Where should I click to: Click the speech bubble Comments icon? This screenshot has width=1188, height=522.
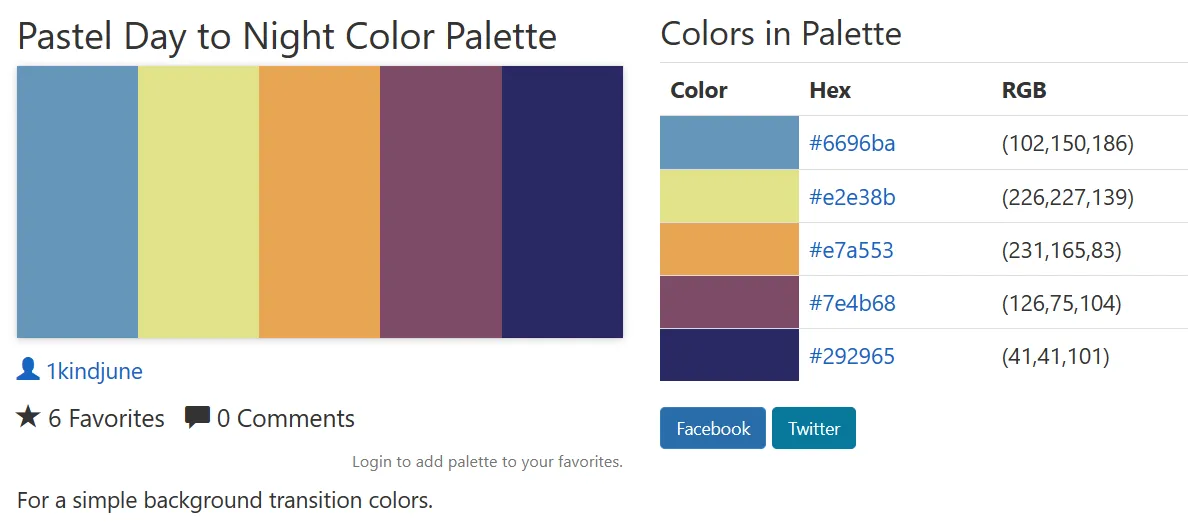tap(197, 417)
